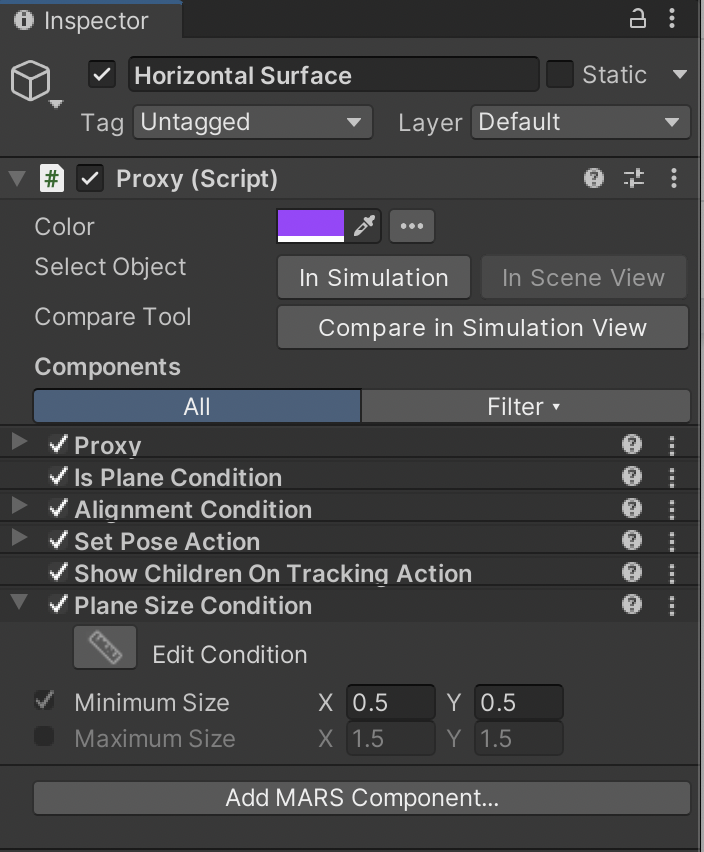Enable the Maximum Size checkbox
The height and width of the screenshot is (852, 704).
tap(44, 738)
